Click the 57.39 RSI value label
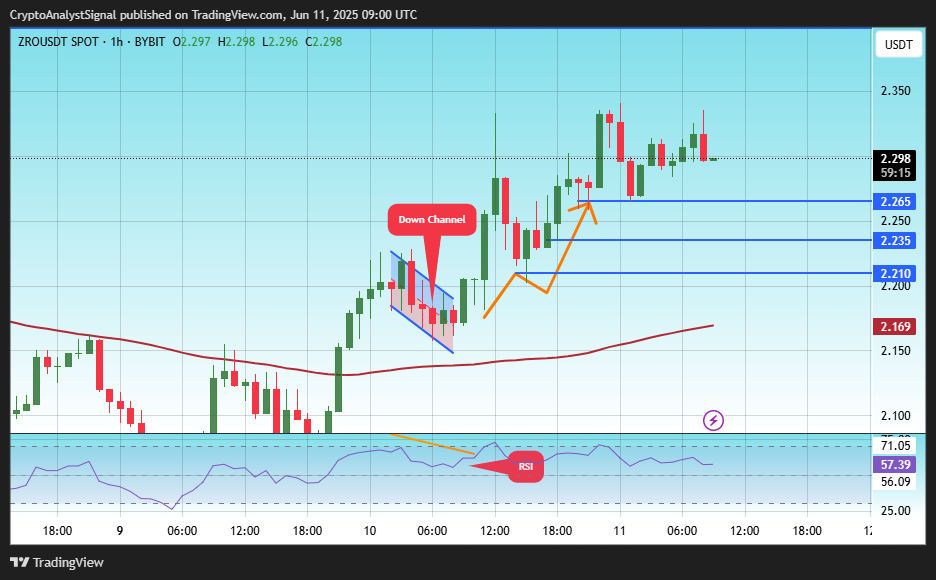Viewport: 936px width, 580px height. [x=895, y=464]
